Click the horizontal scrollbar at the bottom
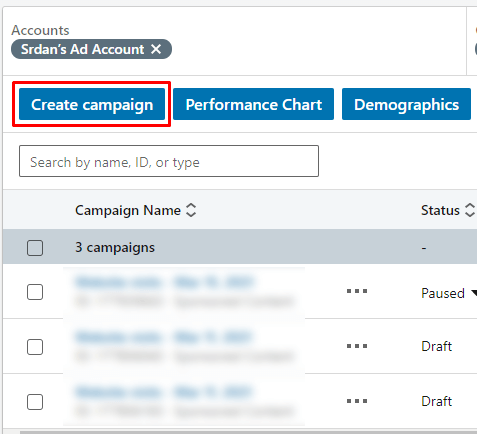 (x=248, y=432)
